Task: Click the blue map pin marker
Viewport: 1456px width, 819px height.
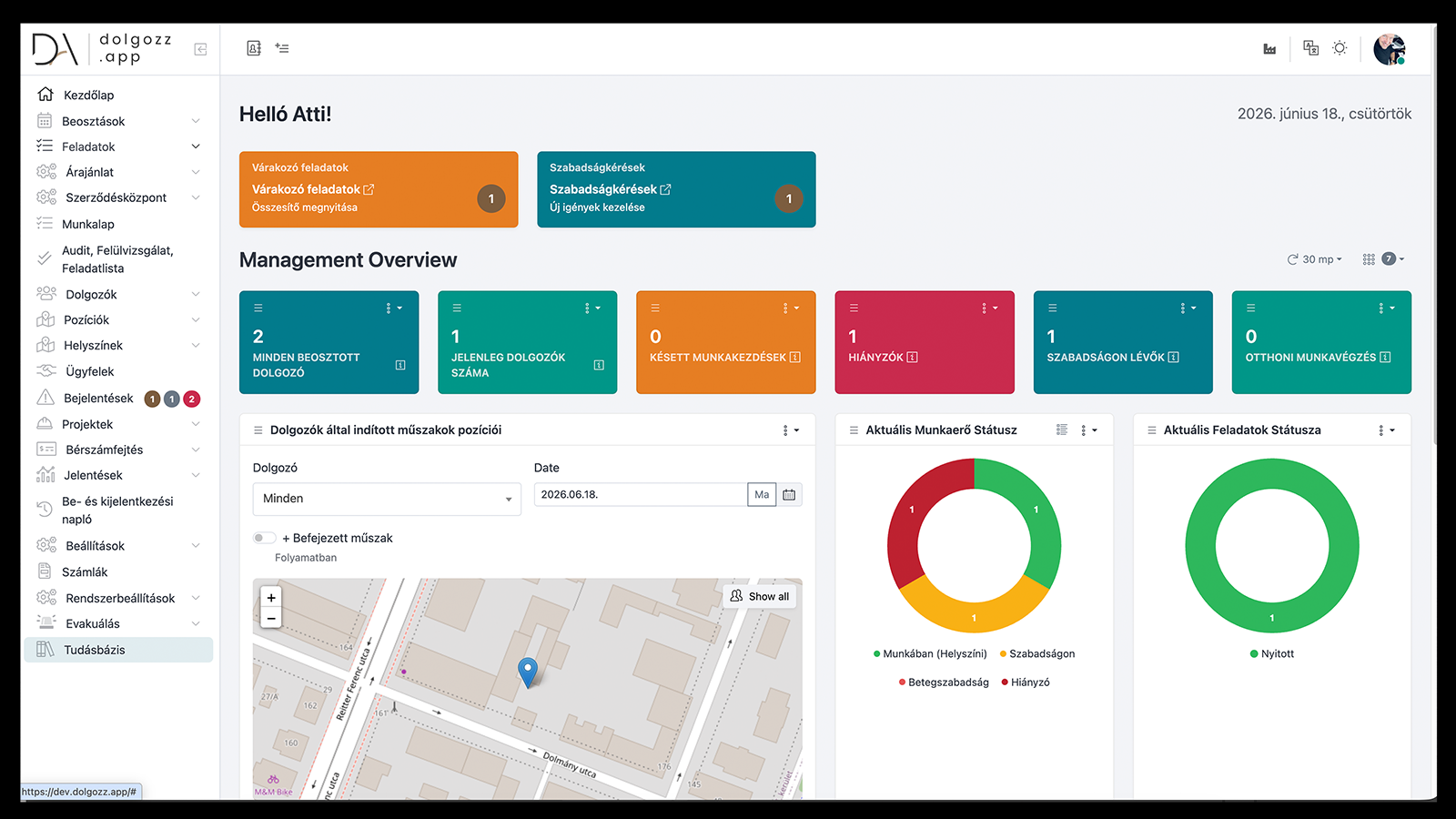Action: [x=528, y=672]
